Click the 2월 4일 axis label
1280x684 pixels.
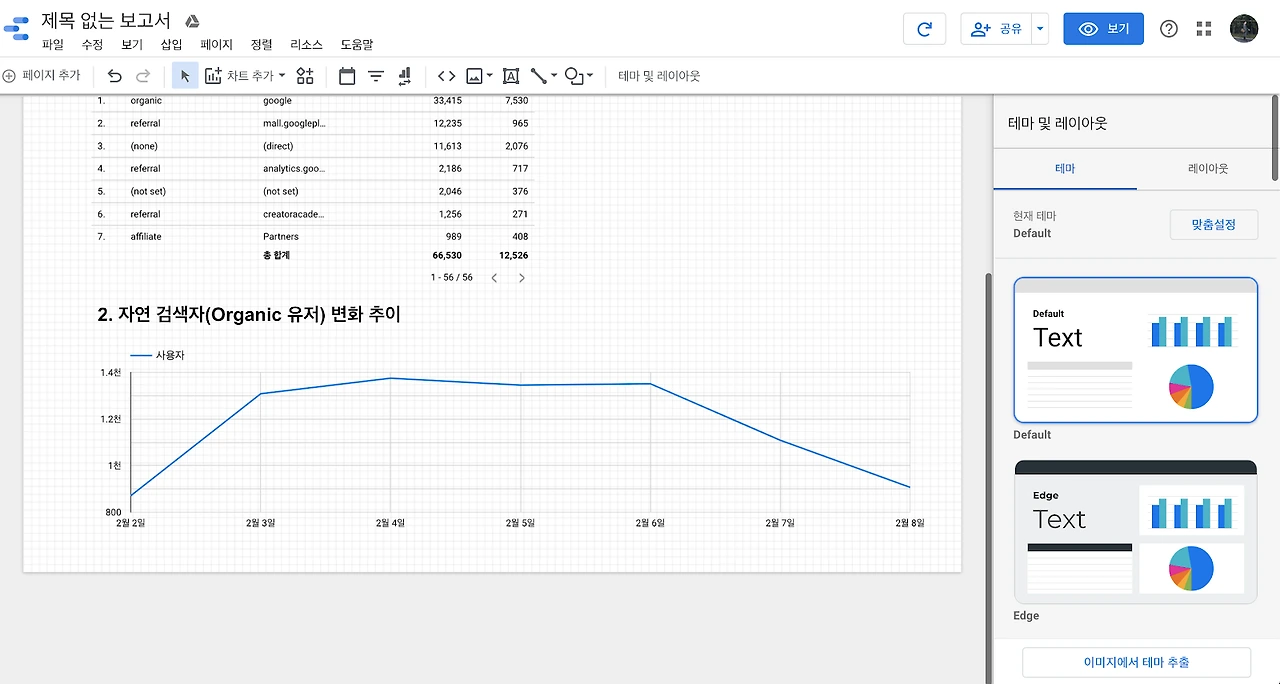pos(390,522)
